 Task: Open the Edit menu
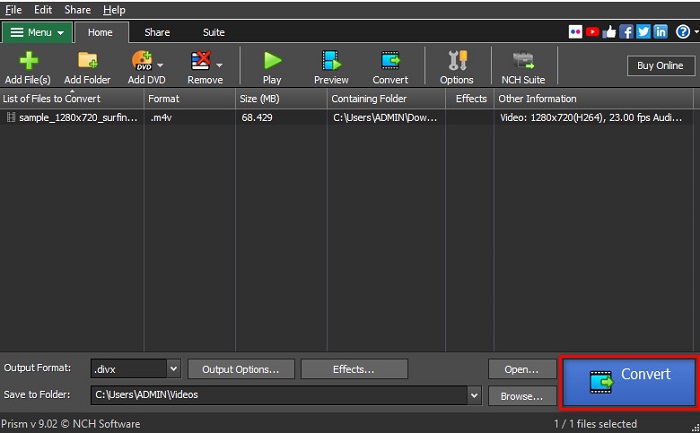pos(43,10)
